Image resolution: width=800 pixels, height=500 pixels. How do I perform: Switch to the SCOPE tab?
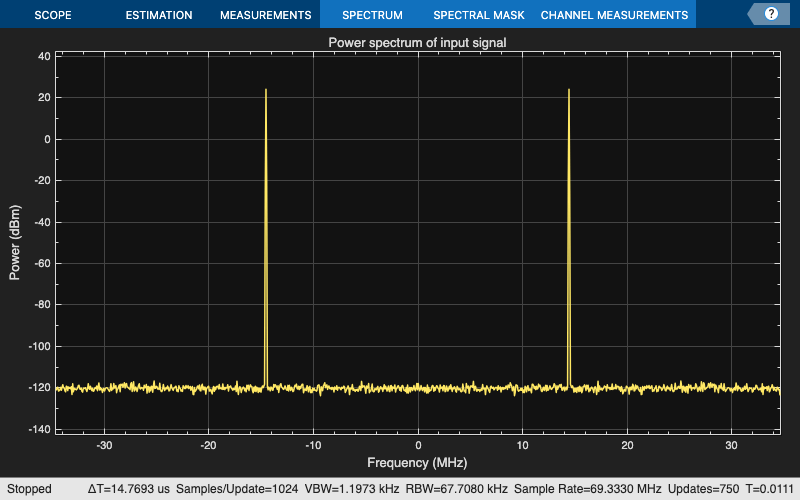pos(53,15)
